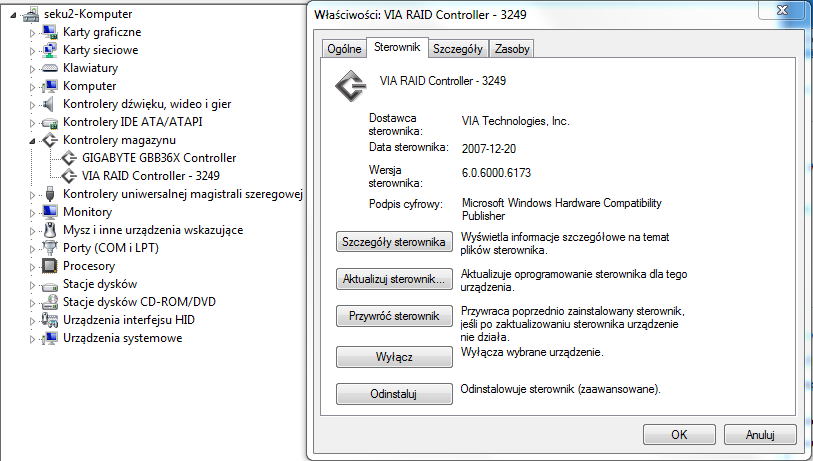Select the Karty graficzne label

[x=102, y=32]
